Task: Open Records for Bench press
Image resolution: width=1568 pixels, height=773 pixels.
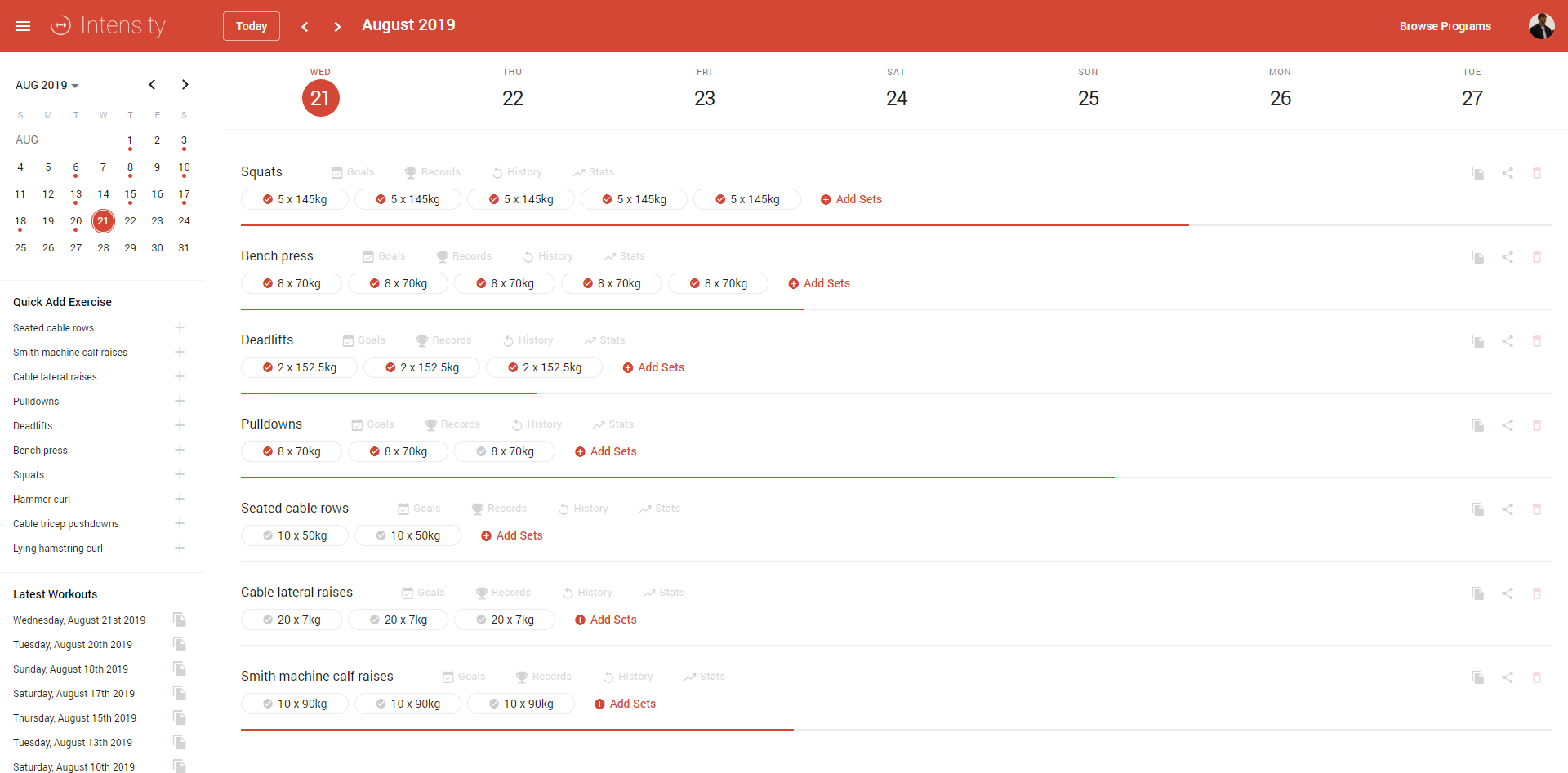Action: click(464, 256)
